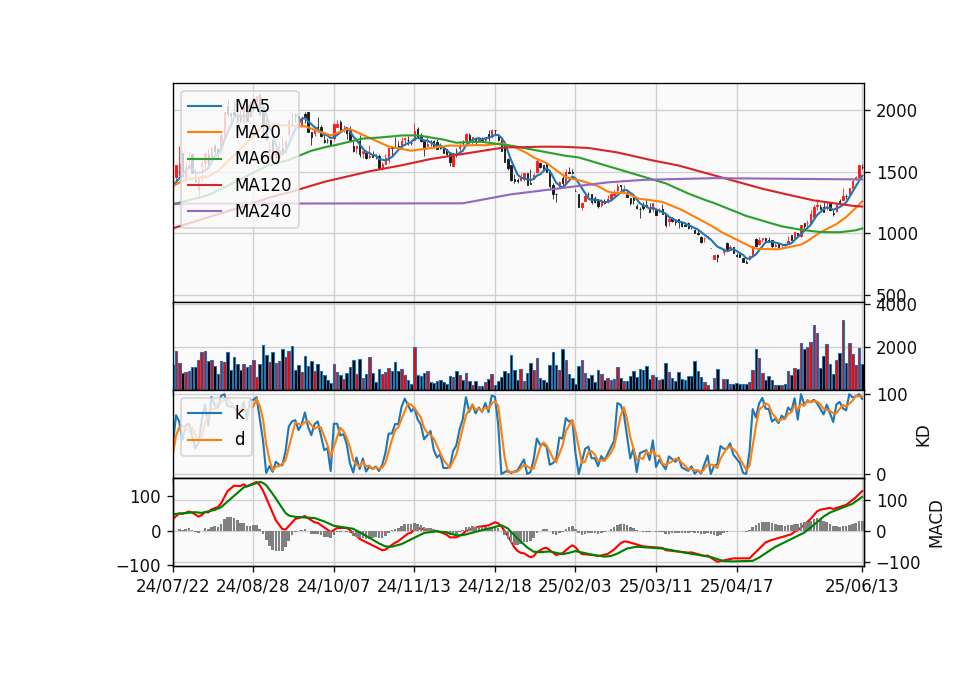
Task: Click the 1500 price axis tick label
Action: click(x=896, y=173)
